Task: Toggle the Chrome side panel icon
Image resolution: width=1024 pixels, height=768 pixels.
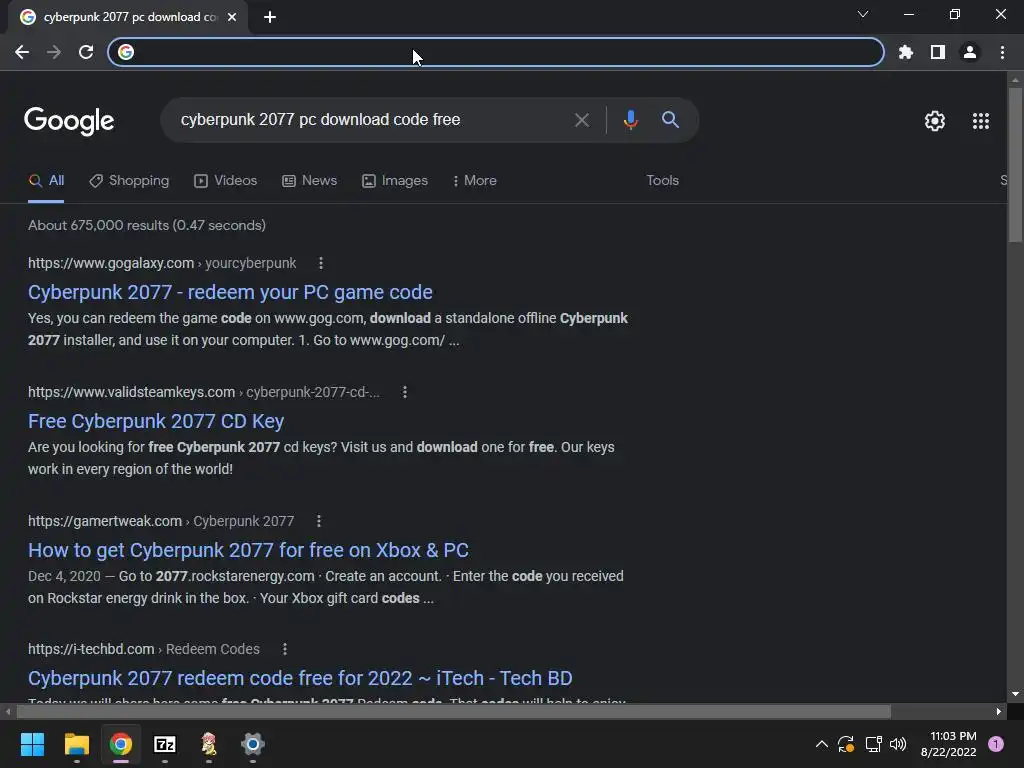Action: 937,52
